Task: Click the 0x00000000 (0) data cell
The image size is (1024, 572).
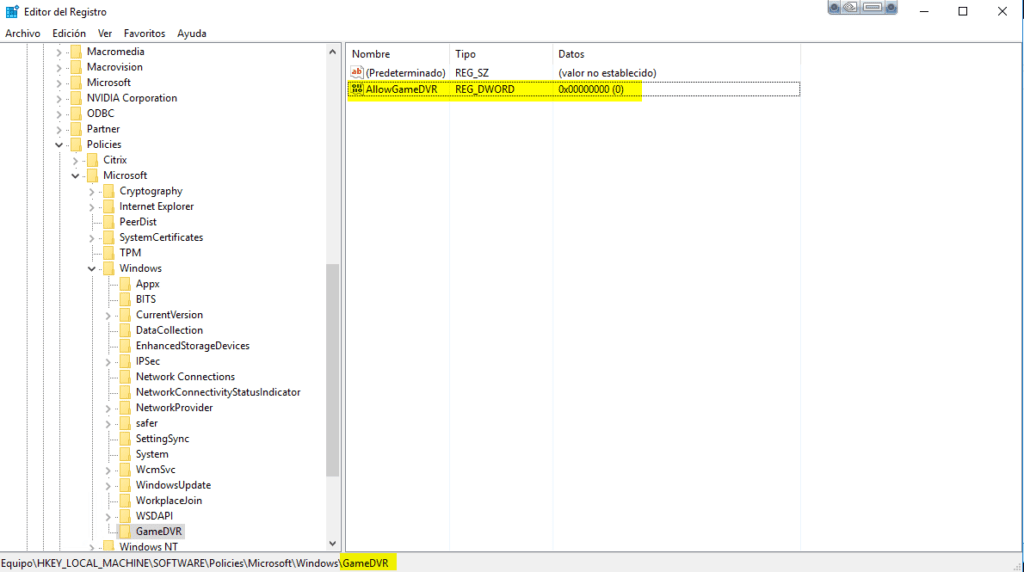Action: point(591,89)
